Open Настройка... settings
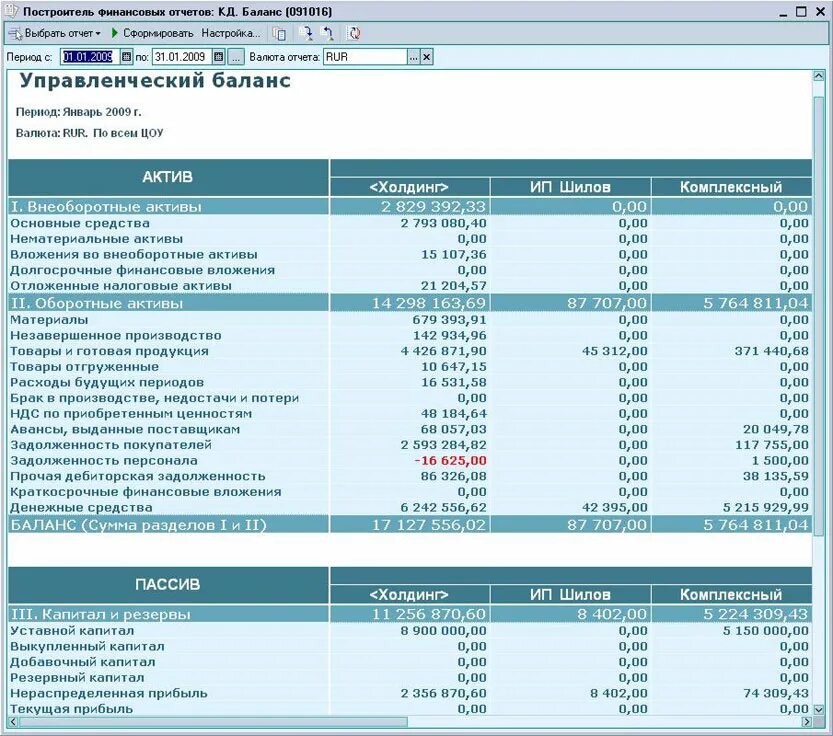The image size is (833, 736). tap(231, 33)
